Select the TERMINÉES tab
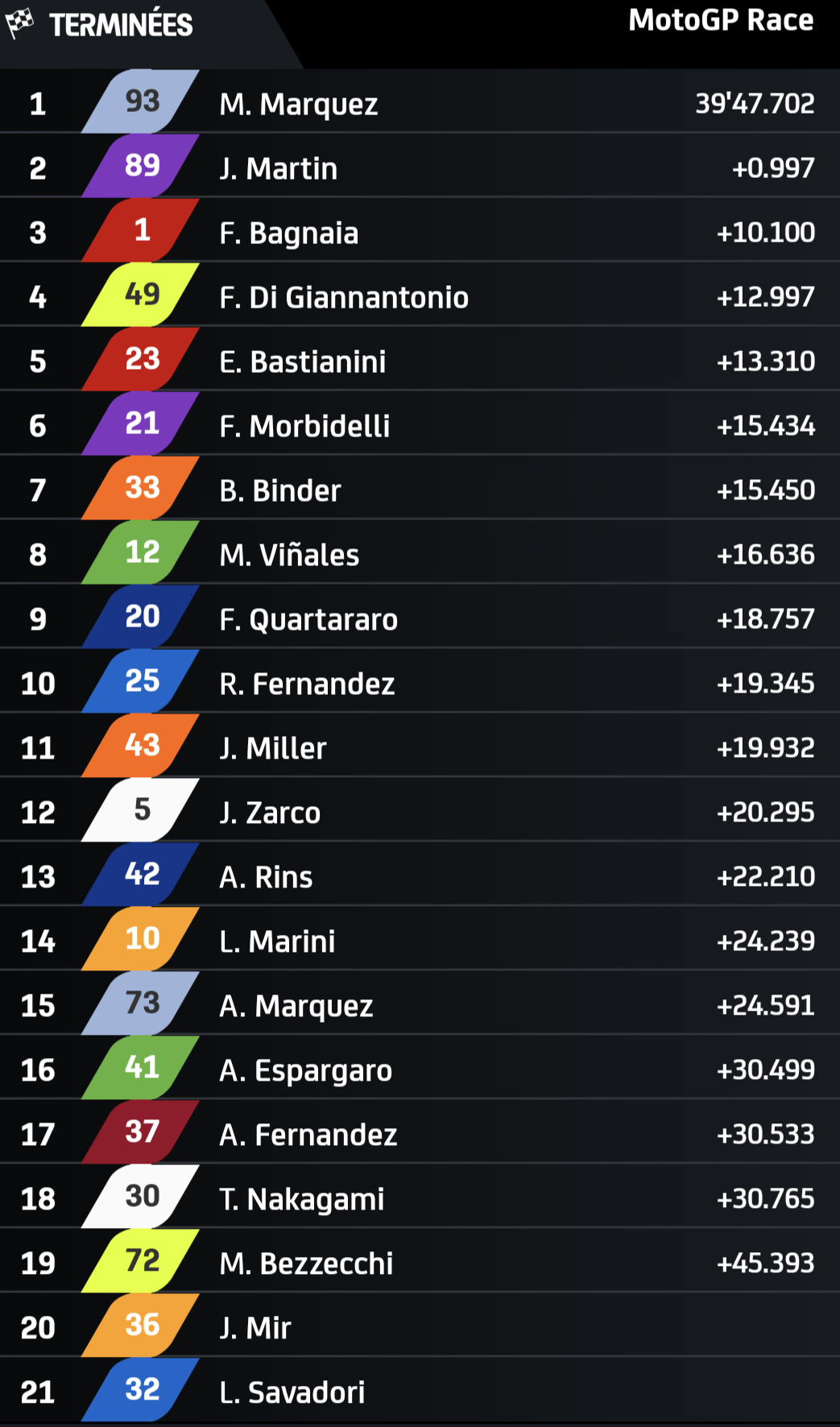This screenshot has height=1427, width=840. 121,26
